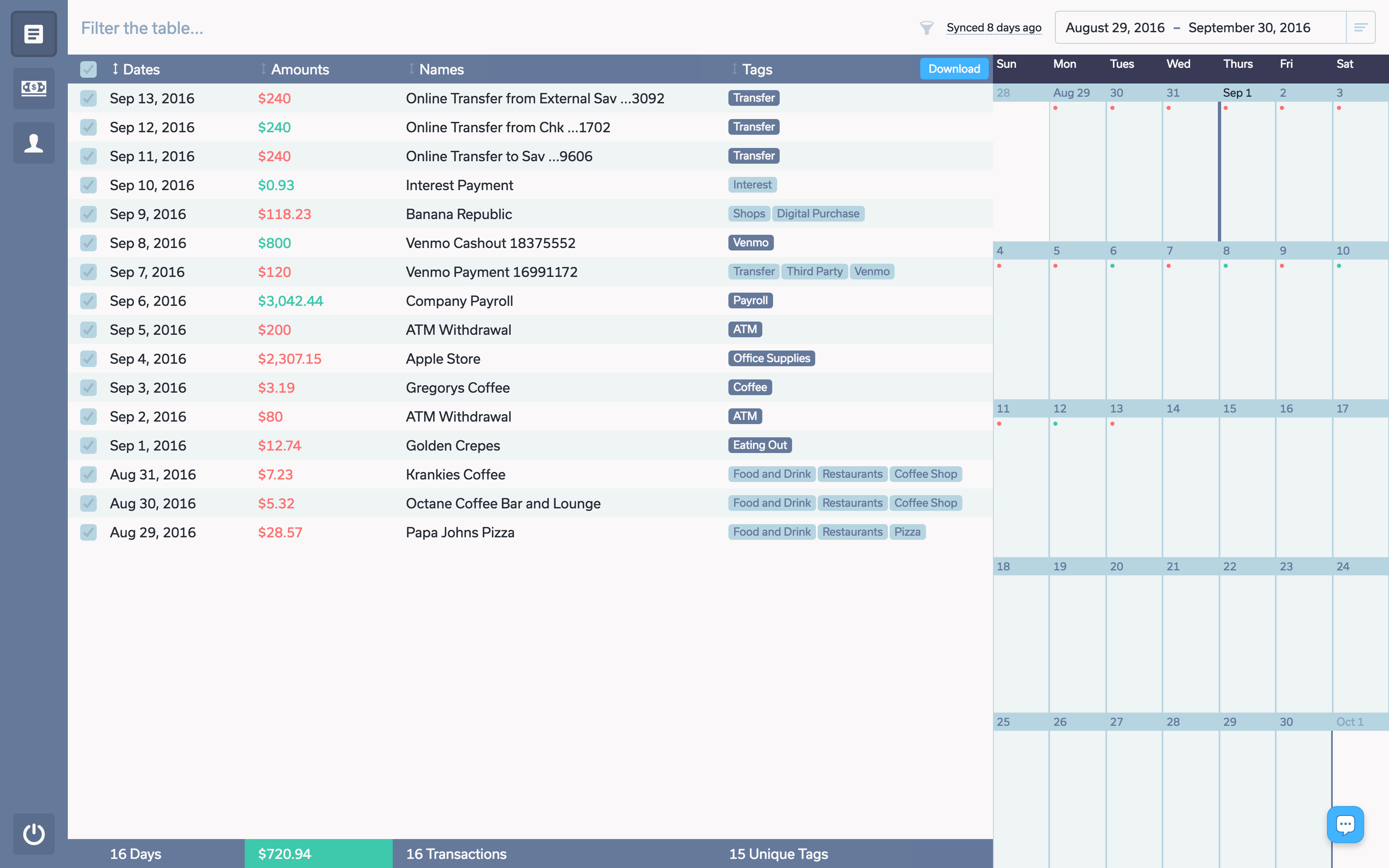
Task: Open the transactions list sidebar icon
Action: pyautogui.click(x=33, y=34)
